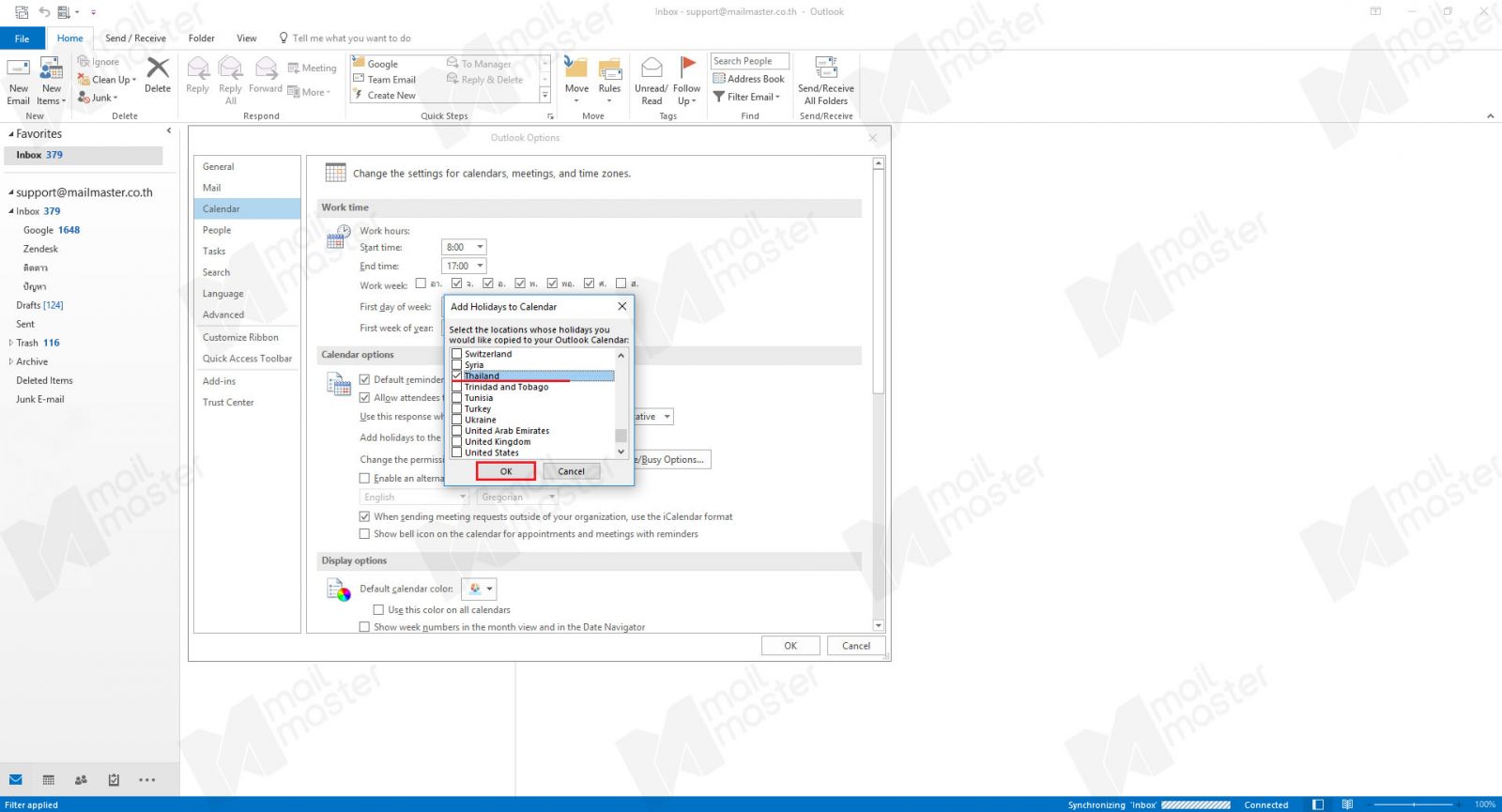Click OK in Outlook Options dialog

pos(790,646)
